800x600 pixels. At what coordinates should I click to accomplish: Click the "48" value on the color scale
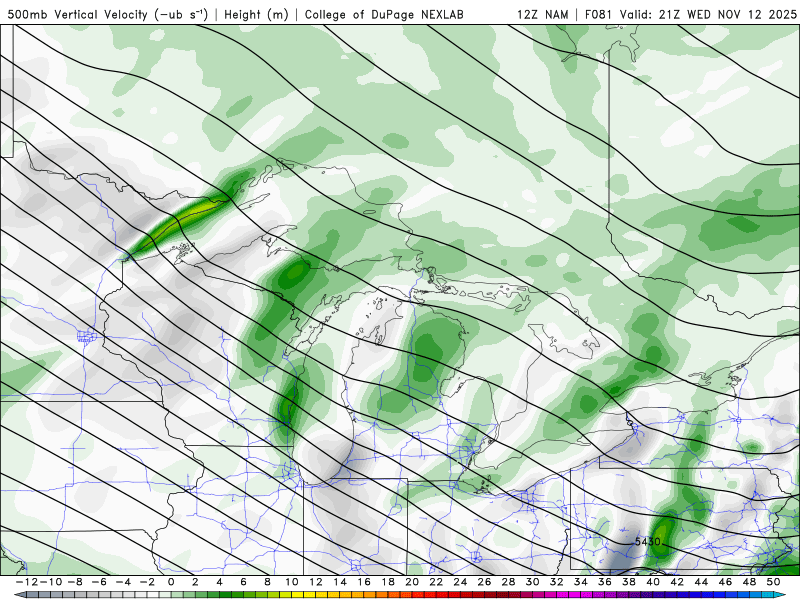click(x=749, y=582)
